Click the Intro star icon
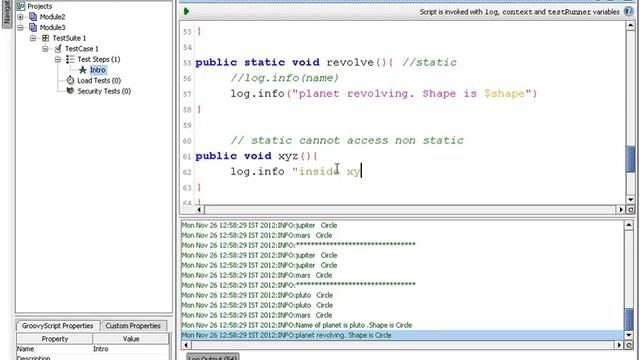The width and height of the screenshot is (640, 360). [83, 70]
